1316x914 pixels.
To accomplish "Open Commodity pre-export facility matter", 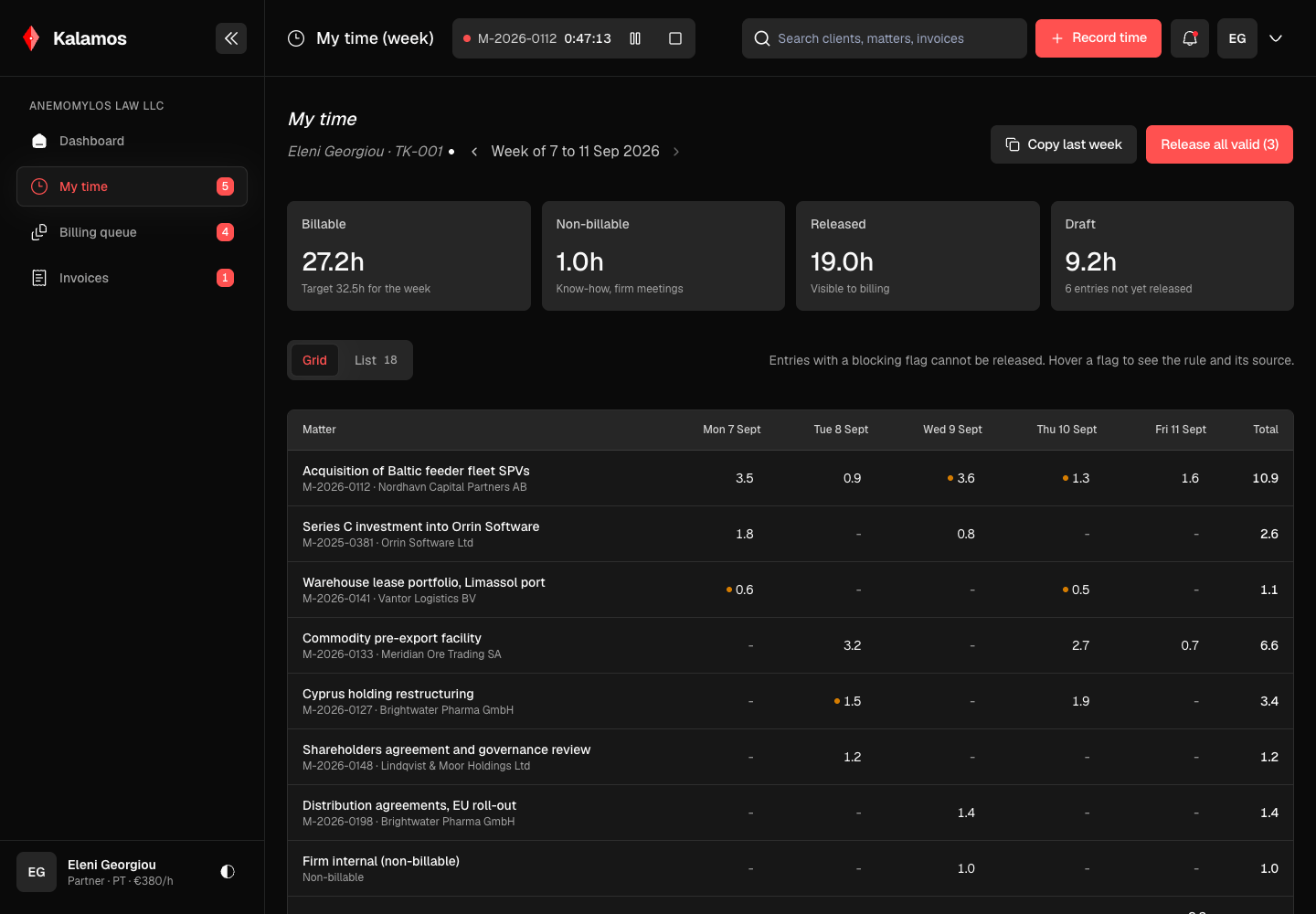I will (x=392, y=638).
